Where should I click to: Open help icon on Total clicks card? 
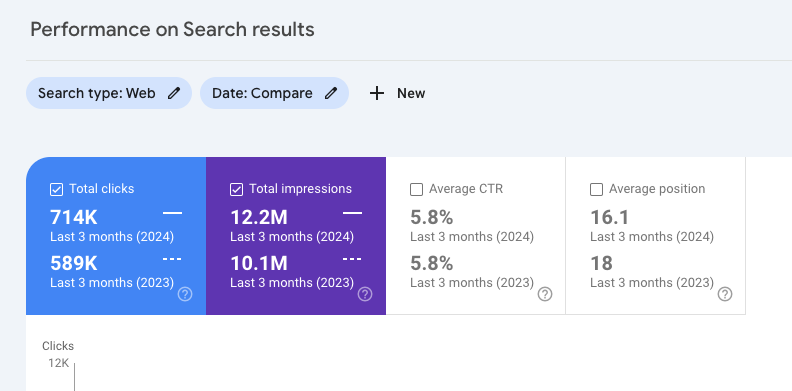185,294
